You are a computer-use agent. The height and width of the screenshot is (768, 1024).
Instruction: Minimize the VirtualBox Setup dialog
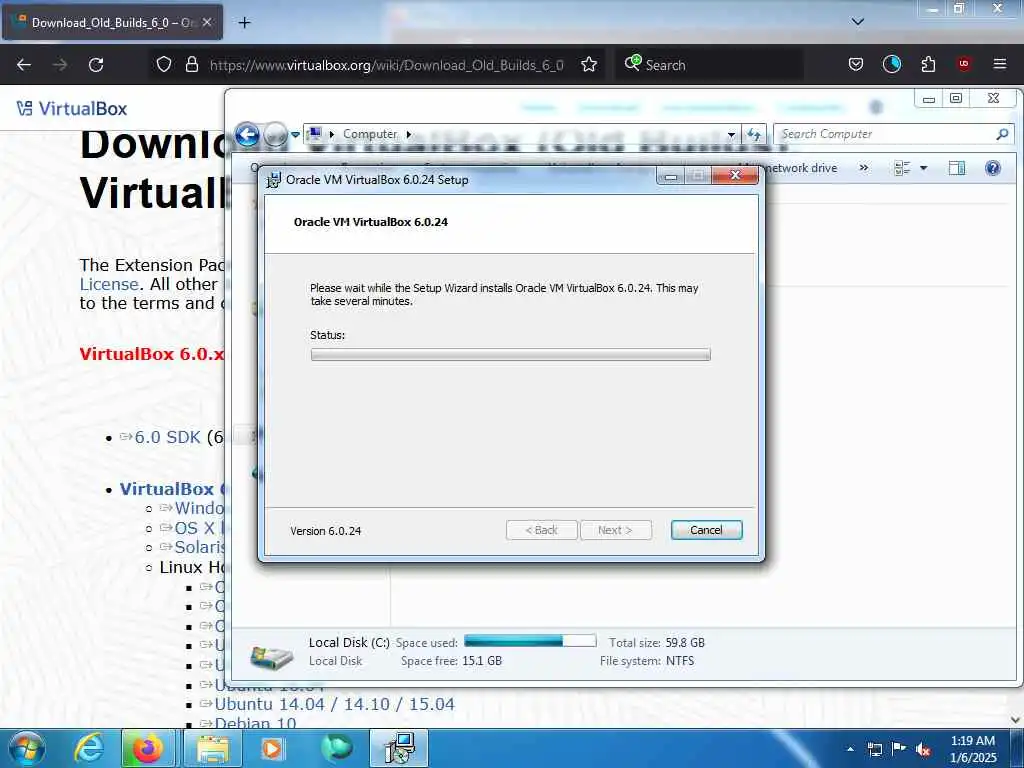pyautogui.click(x=670, y=176)
